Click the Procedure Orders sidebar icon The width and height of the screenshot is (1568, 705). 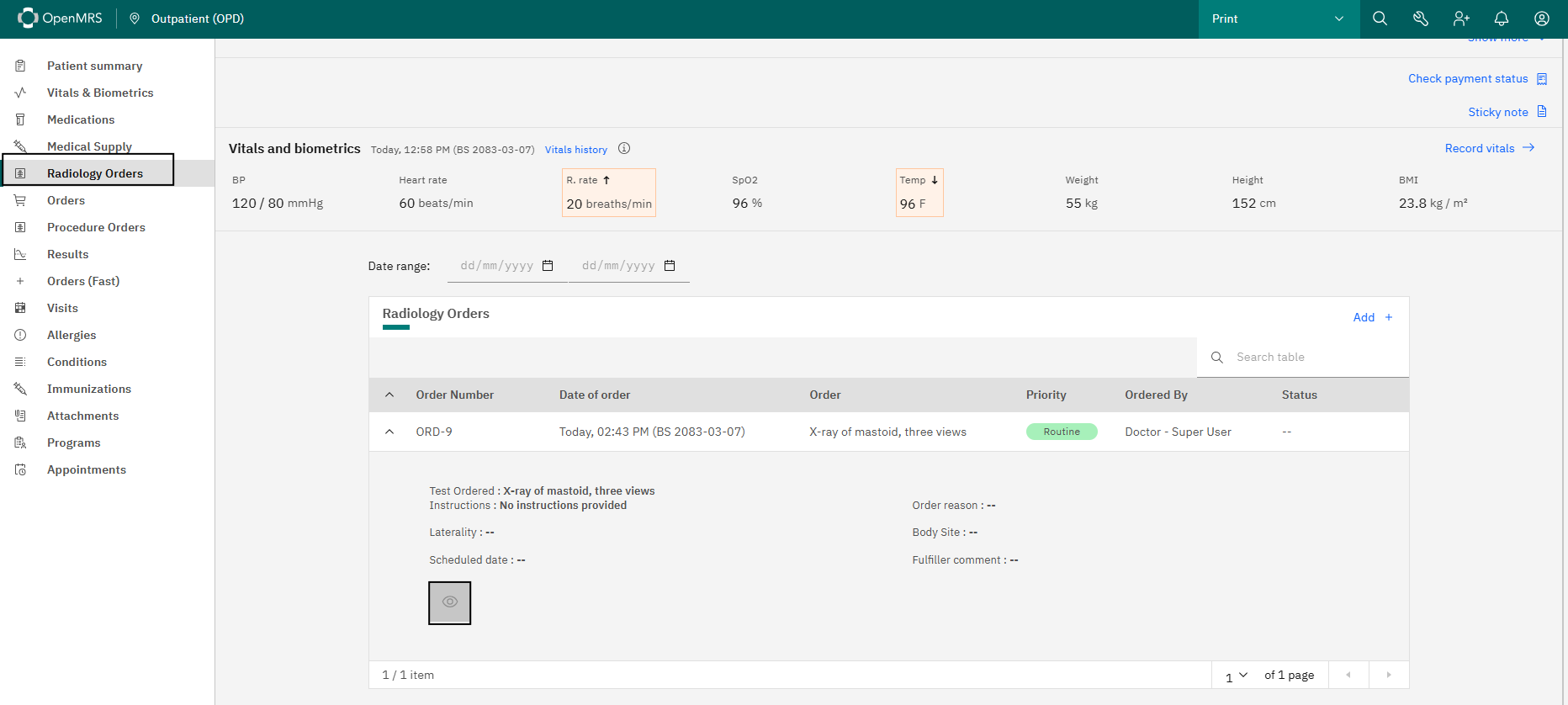tap(20, 227)
